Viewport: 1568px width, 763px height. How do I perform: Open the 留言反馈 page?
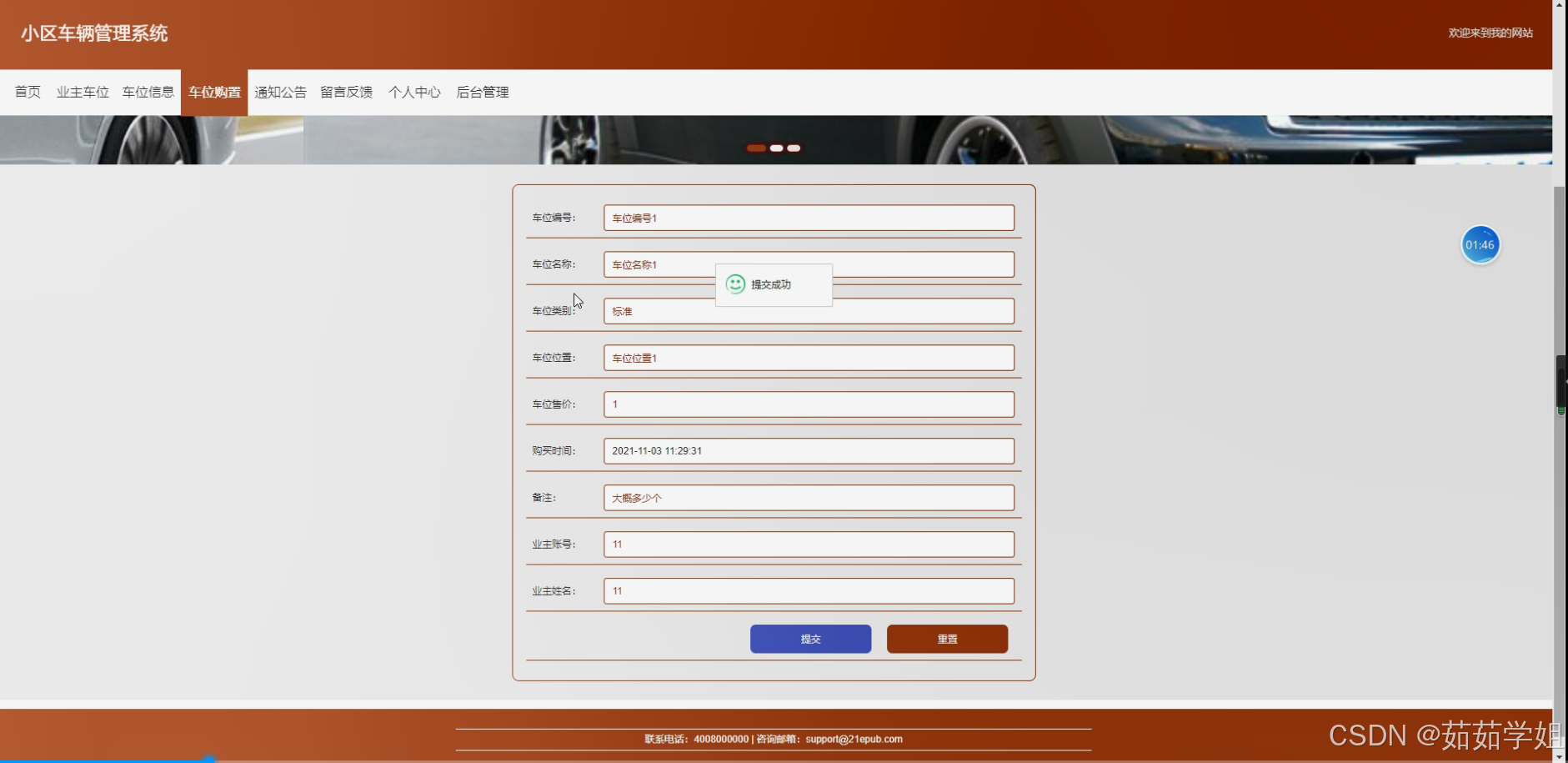tap(347, 92)
